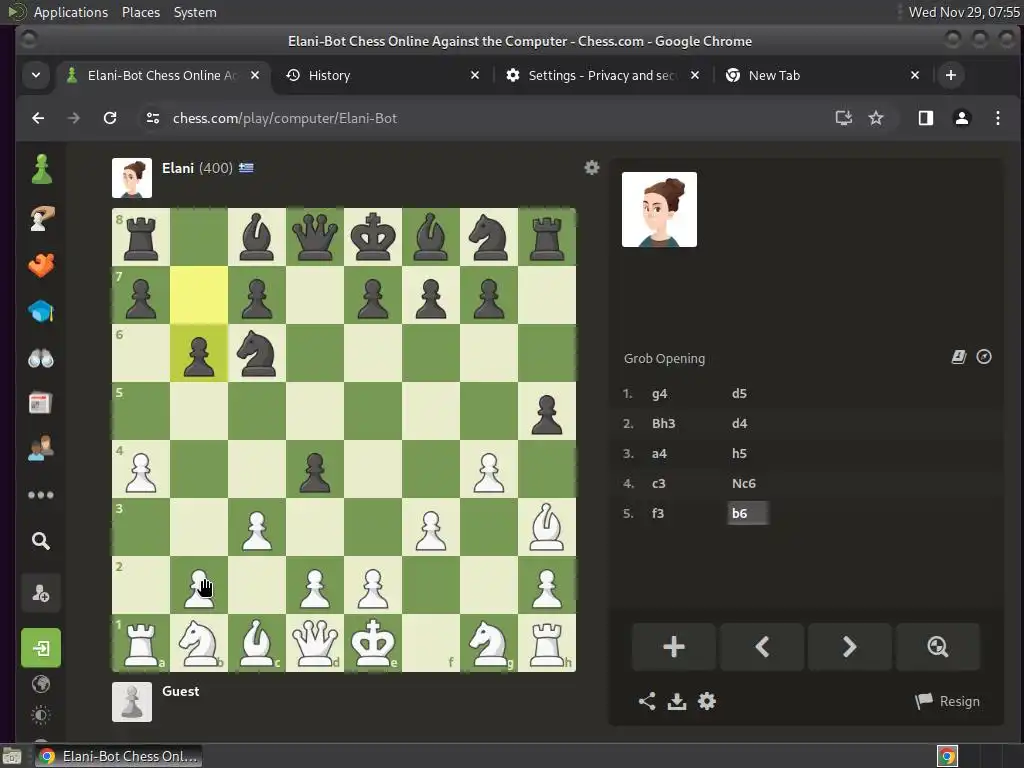The image size is (1024, 768).
Task: Open the Chrome profile icon
Action: click(x=961, y=118)
